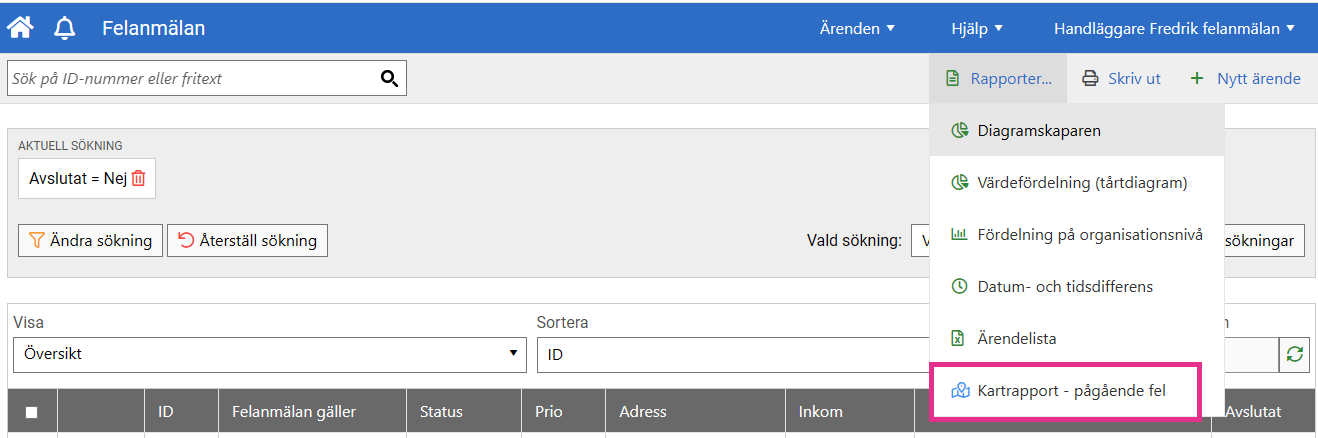
Task: Expand the Hjälp dropdown menu
Action: click(x=977, y=29)
